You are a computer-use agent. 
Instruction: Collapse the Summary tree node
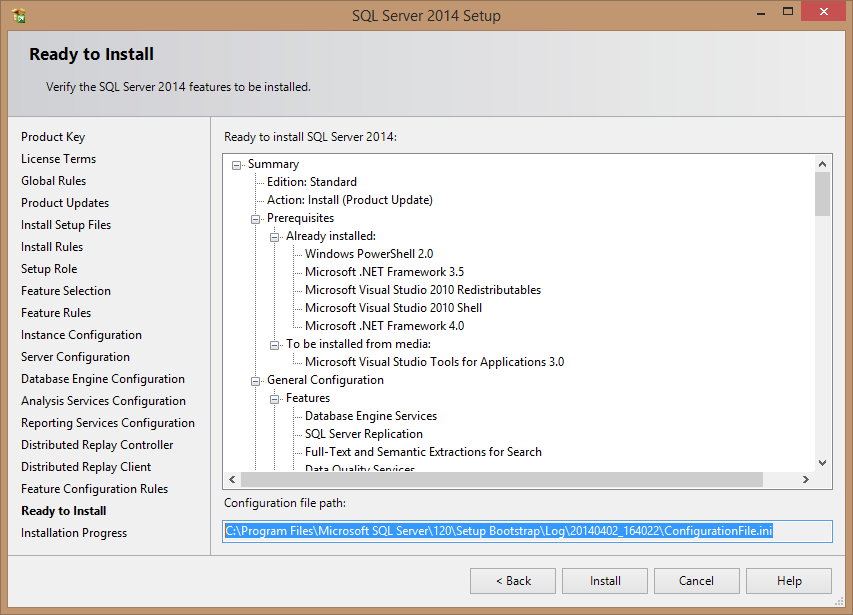(x=237, y=165)
